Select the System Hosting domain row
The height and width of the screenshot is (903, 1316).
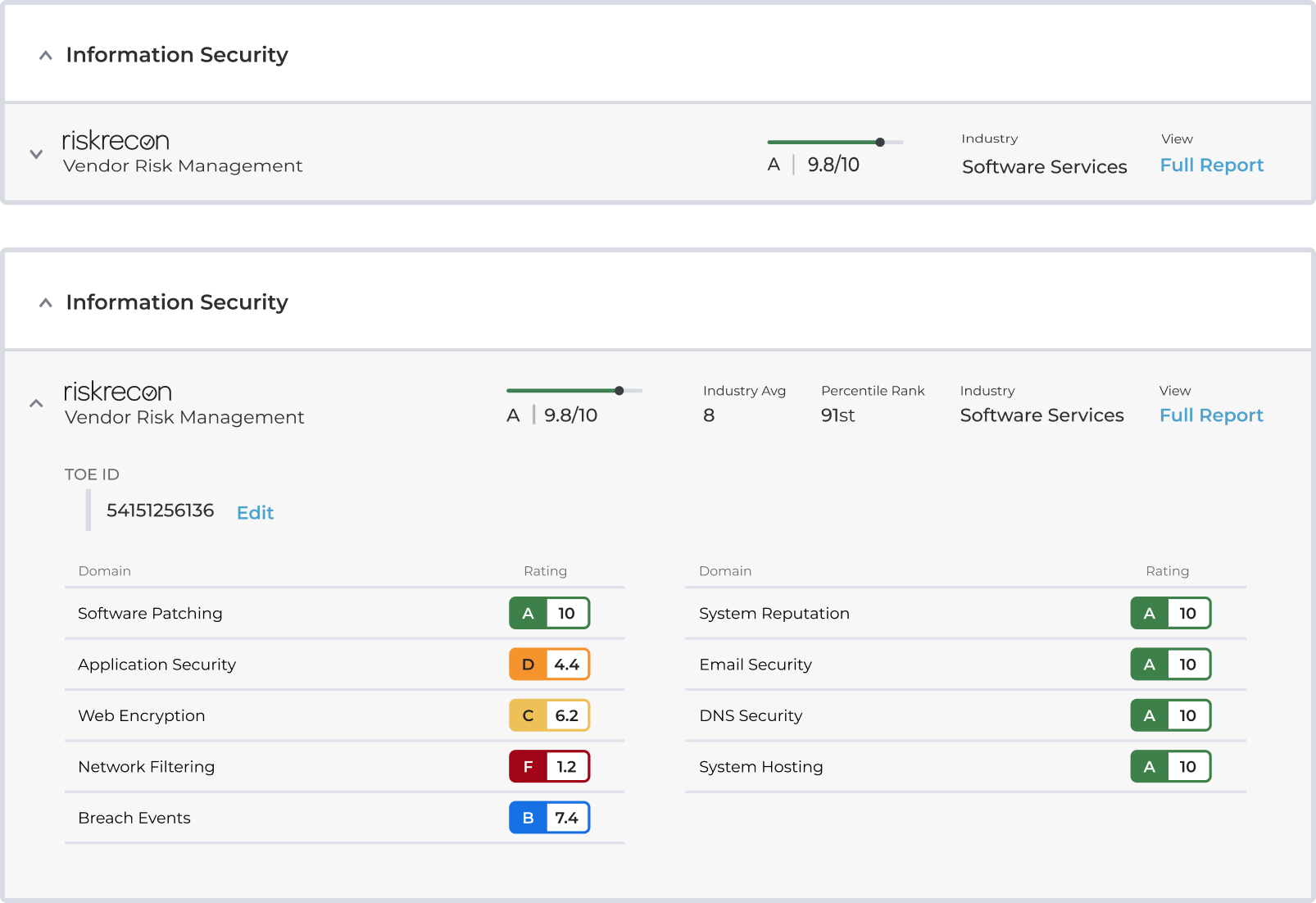pyautogui.click(x=760, y=766)
